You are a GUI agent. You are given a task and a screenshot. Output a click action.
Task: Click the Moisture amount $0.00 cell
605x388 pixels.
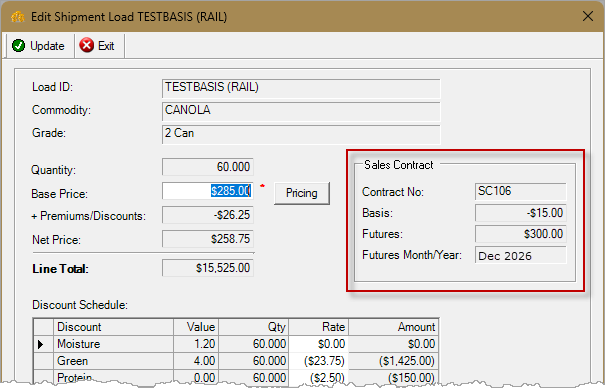coord(394,344)
